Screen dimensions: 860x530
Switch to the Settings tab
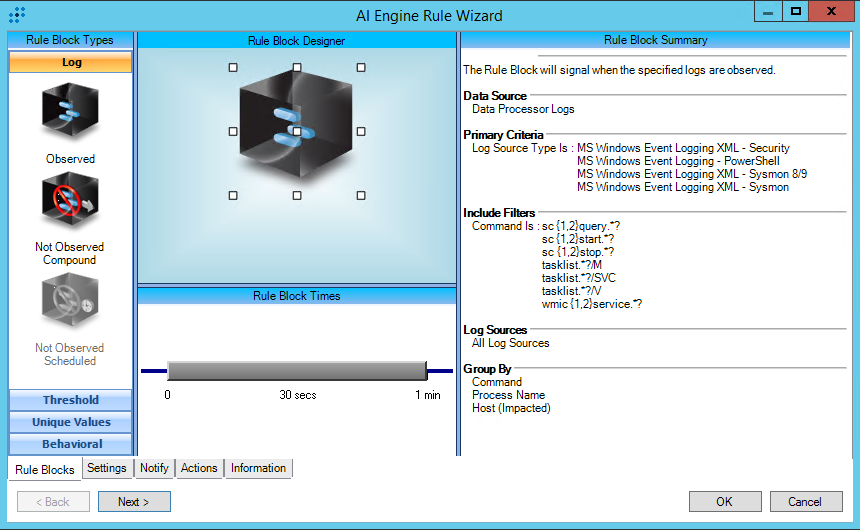(x=106, y=468)
